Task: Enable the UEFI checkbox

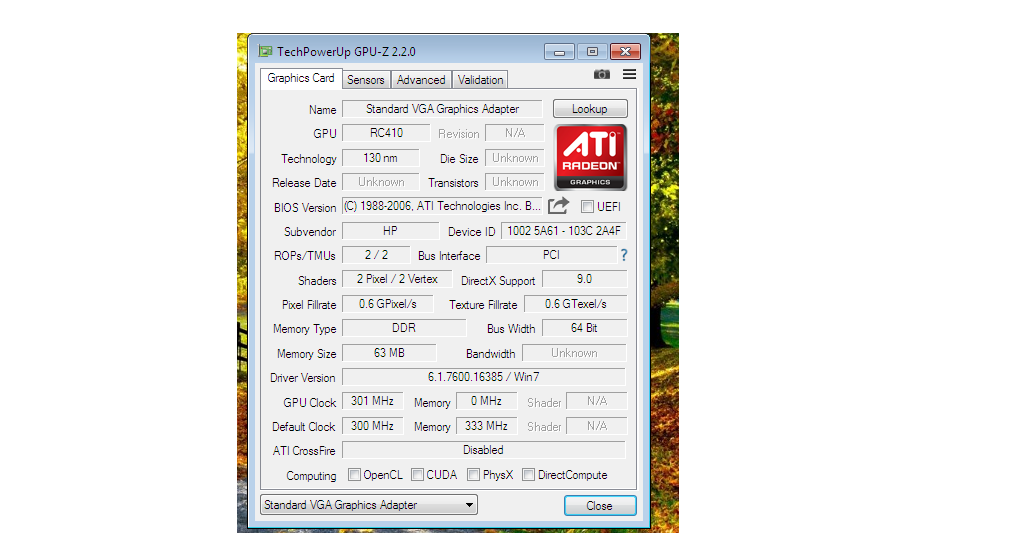Action: pyautogui.click(x=587, y=207)
